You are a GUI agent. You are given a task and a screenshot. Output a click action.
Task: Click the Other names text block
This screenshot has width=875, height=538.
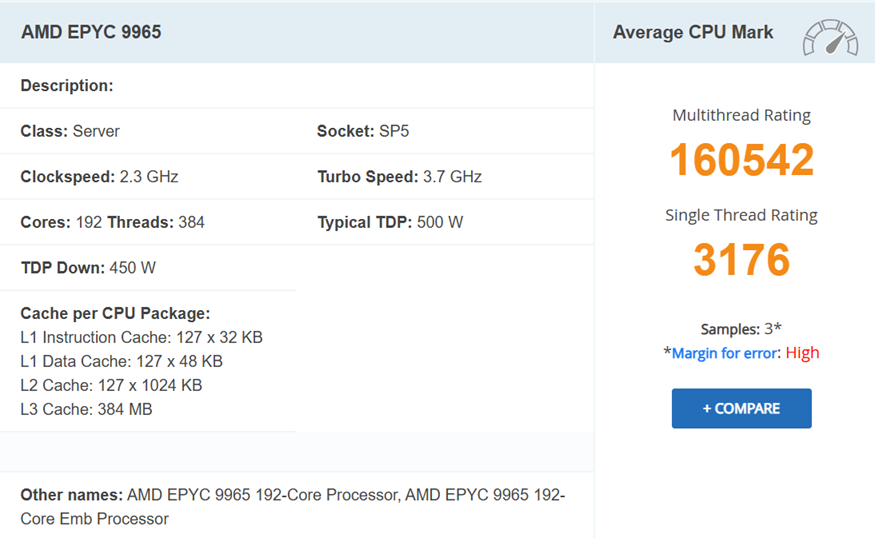point(292,506)
